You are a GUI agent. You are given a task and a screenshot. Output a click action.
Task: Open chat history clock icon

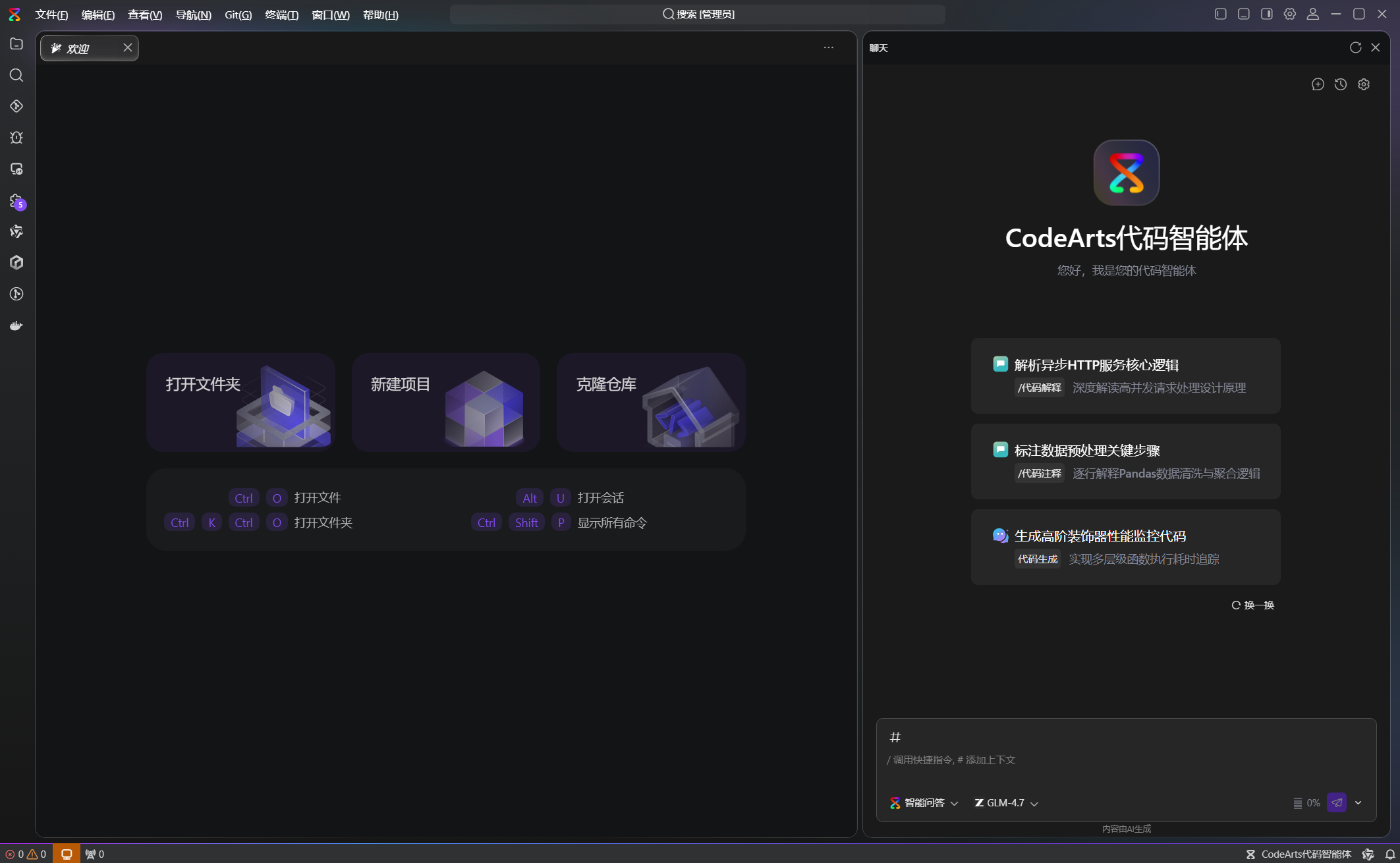(x=1341, y=84)
